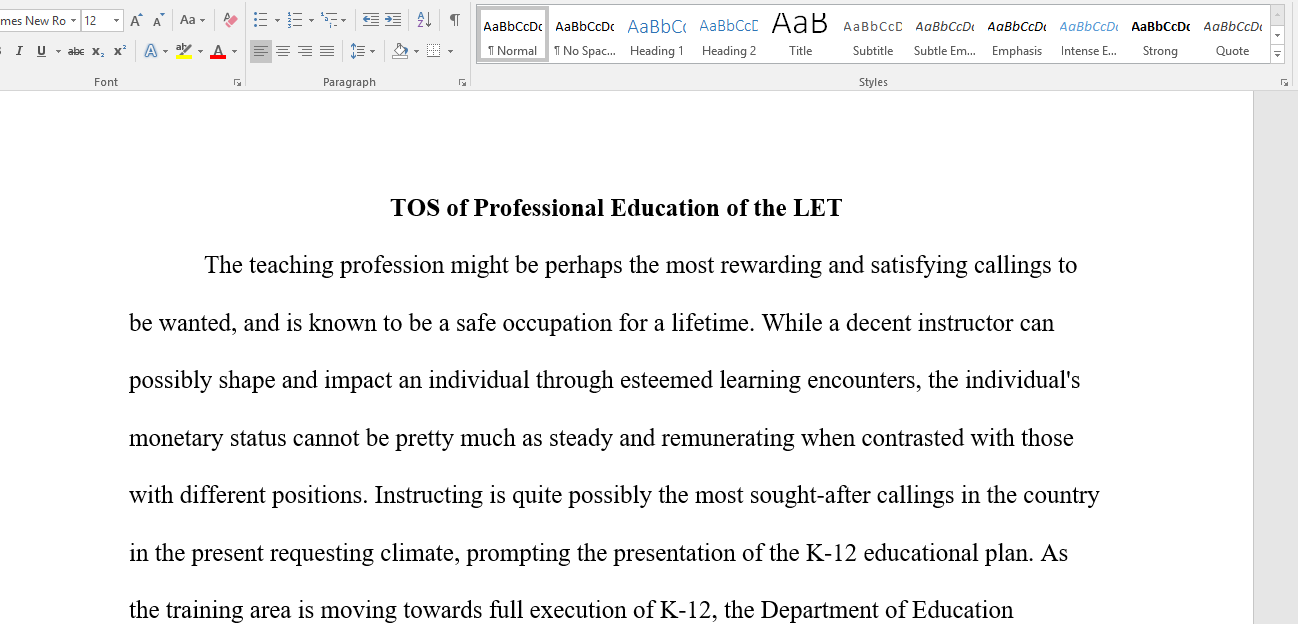Apply the Subtle Emphasis style

coord(945,34)
